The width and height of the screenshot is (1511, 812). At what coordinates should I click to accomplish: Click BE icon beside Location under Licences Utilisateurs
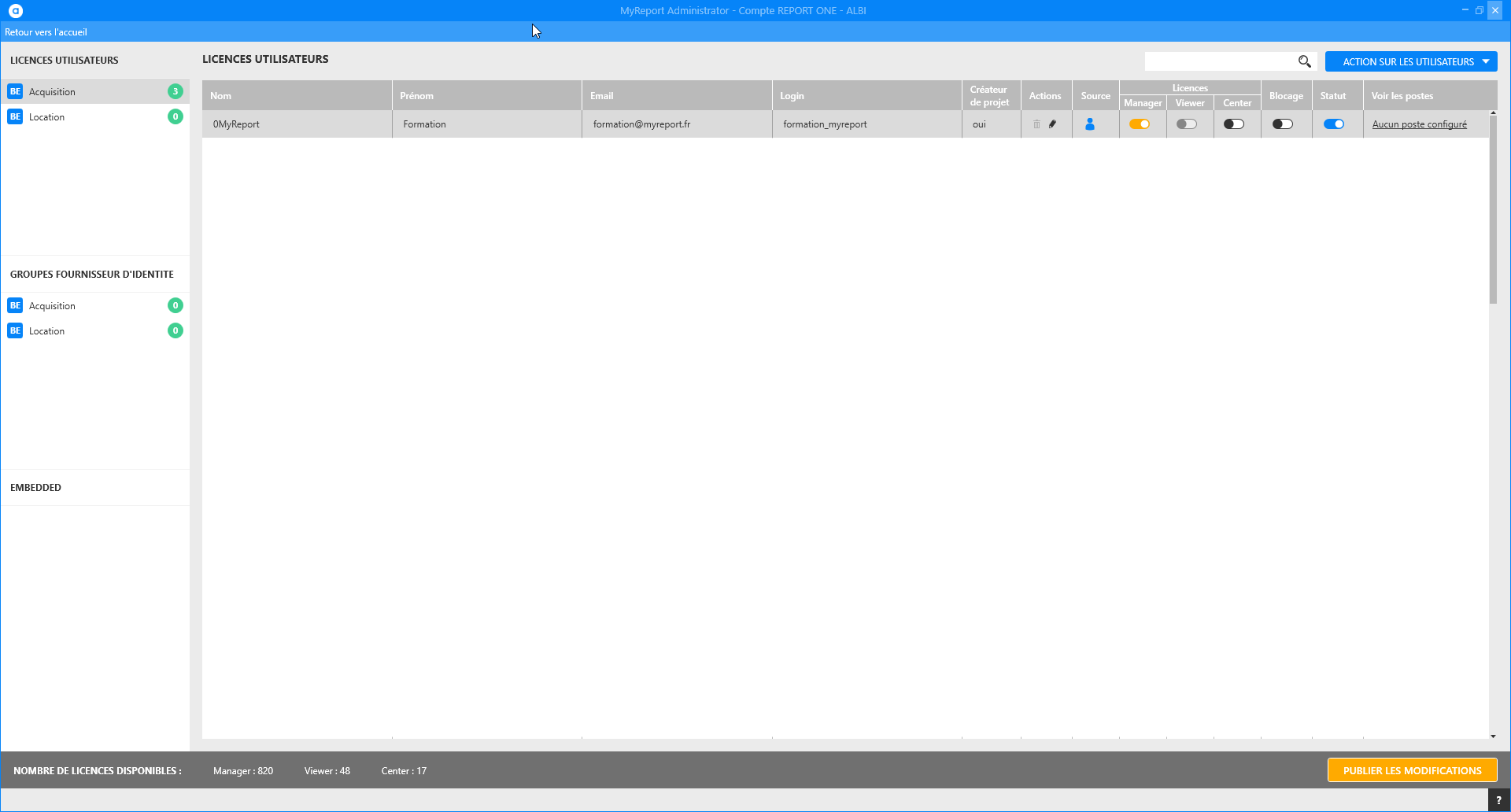coord(15,117)
